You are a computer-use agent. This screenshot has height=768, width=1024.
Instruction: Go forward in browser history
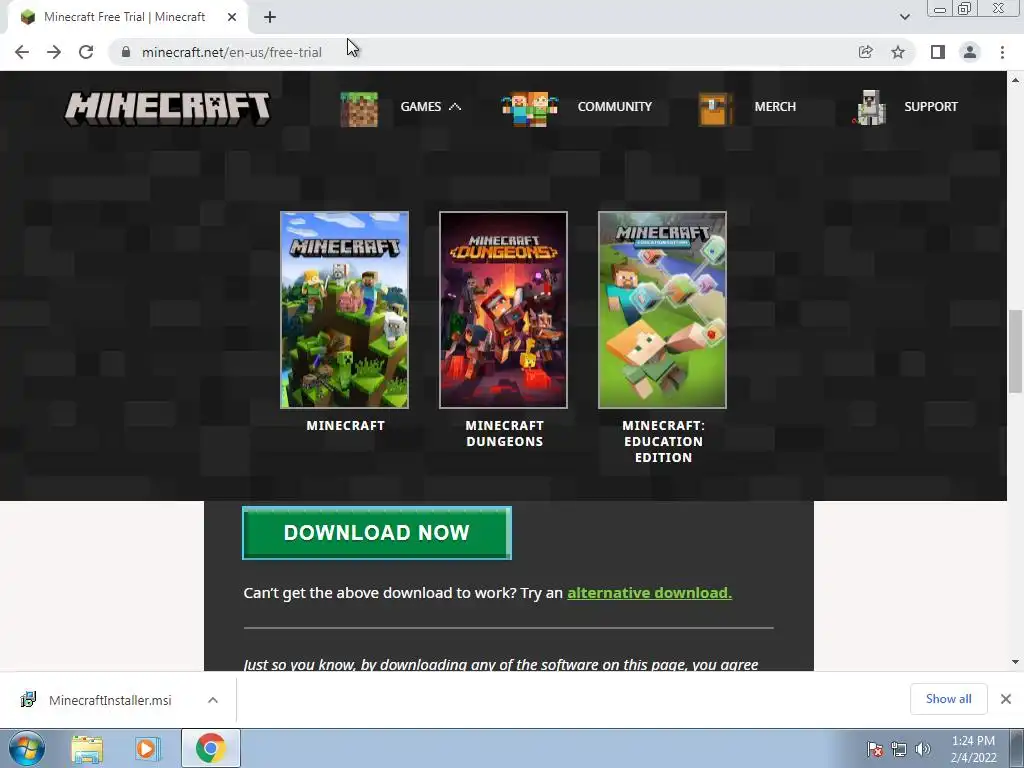coord(54,52)
